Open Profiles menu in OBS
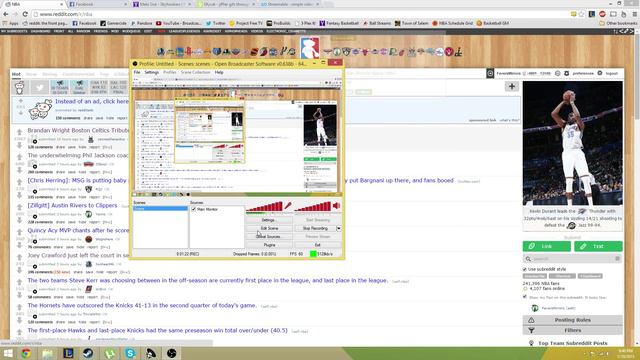The width and height of the screenshot is (640, 360). [x=169, y=72]
